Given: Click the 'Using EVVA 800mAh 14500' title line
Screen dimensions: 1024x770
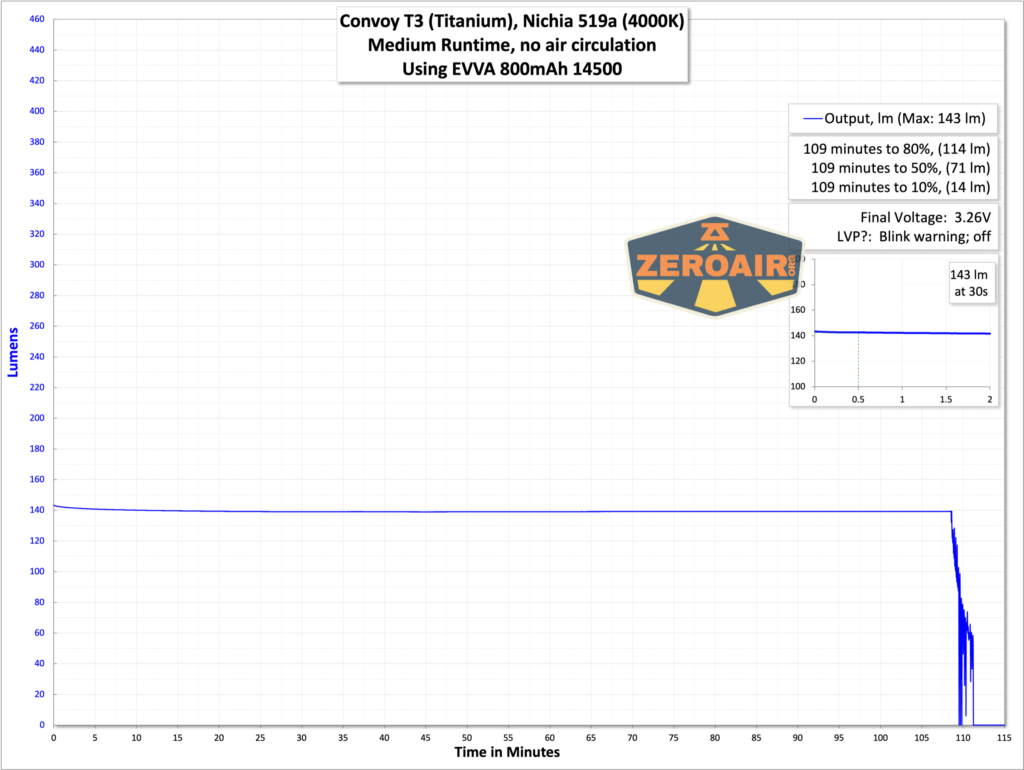Looking at the screenshot, I should pos(512,68).
